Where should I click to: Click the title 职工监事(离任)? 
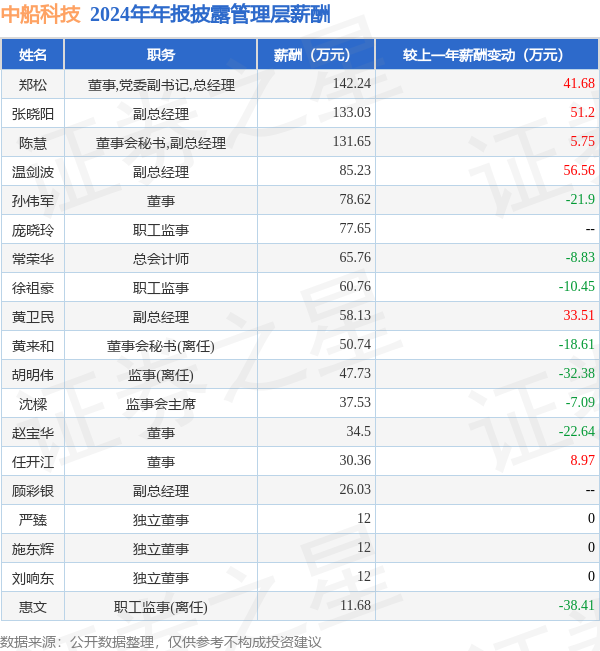coord(161,607)
